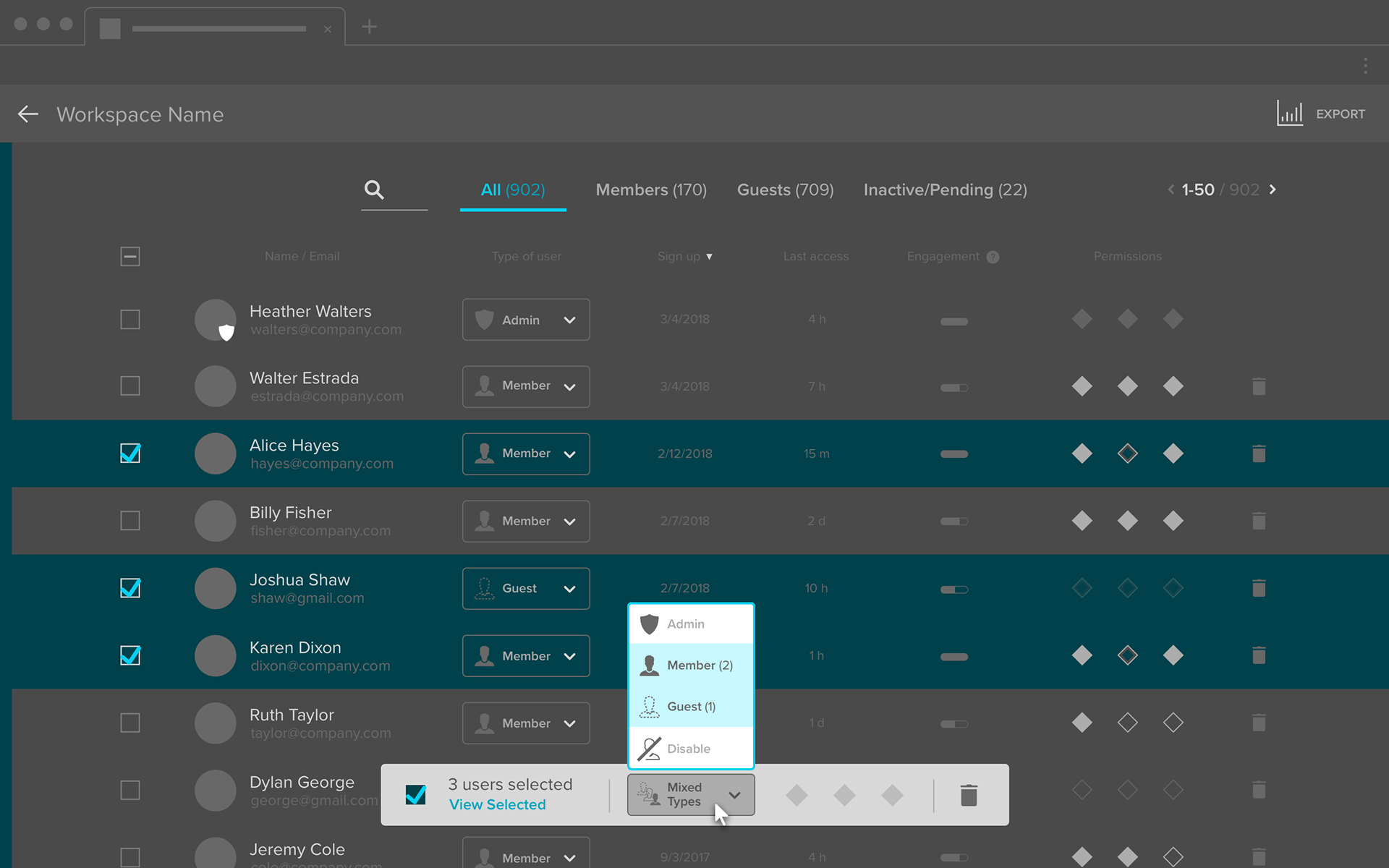Toggle Heather Walters' first permission diamond

click(1082, 319)
